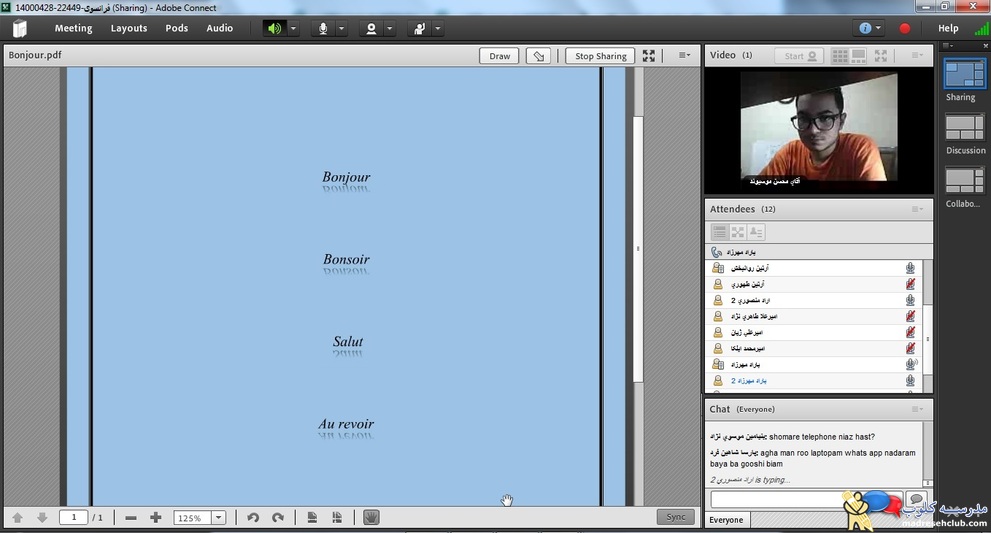Select the Discussion layout thumbnail

tap(964, 127)
